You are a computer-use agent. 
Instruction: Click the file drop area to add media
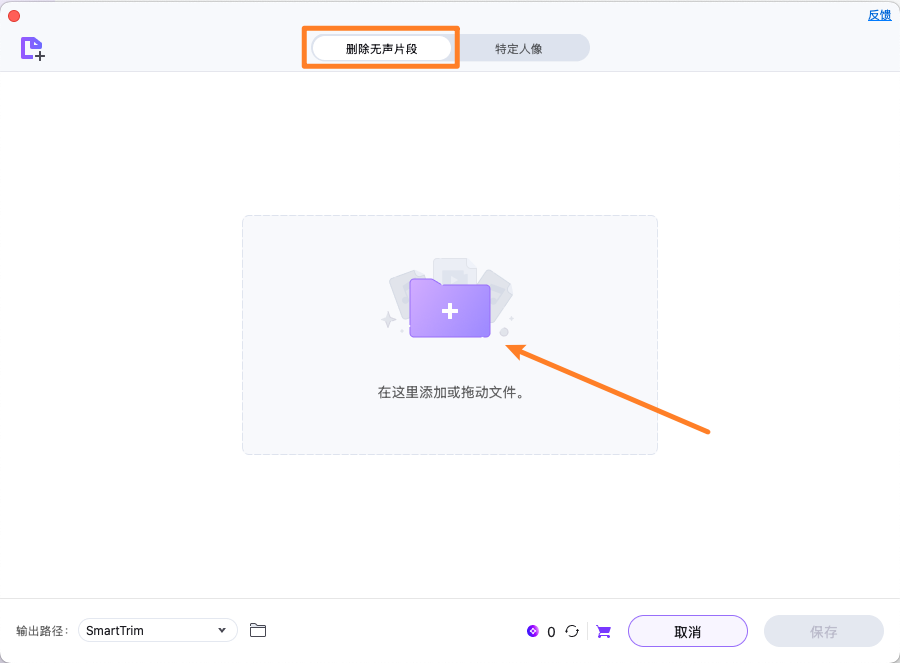449,334
